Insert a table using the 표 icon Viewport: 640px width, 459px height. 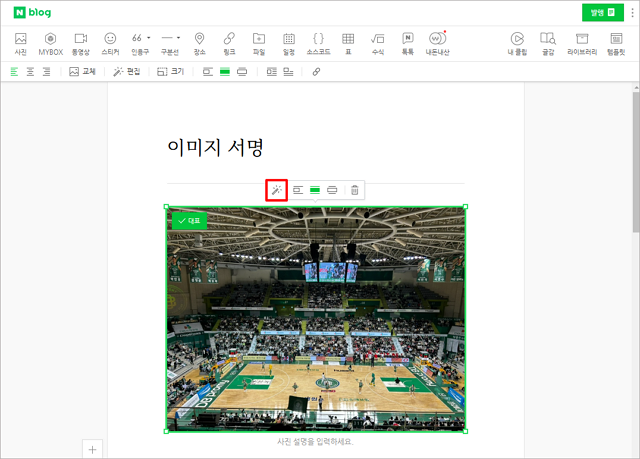348,42
